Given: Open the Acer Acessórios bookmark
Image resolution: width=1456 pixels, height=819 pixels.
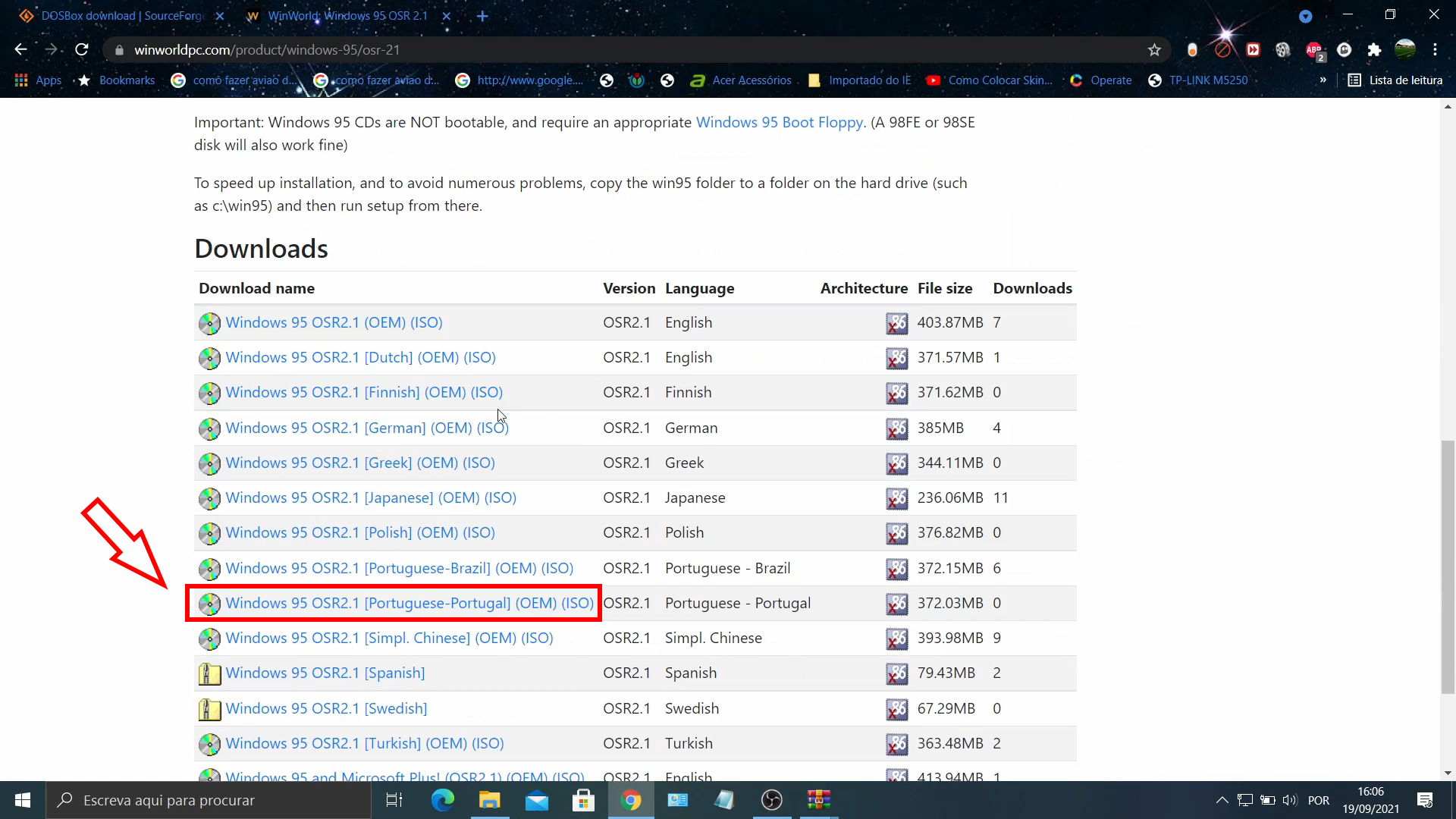Looking at the screenshot, I should click(x=741, y=80).
